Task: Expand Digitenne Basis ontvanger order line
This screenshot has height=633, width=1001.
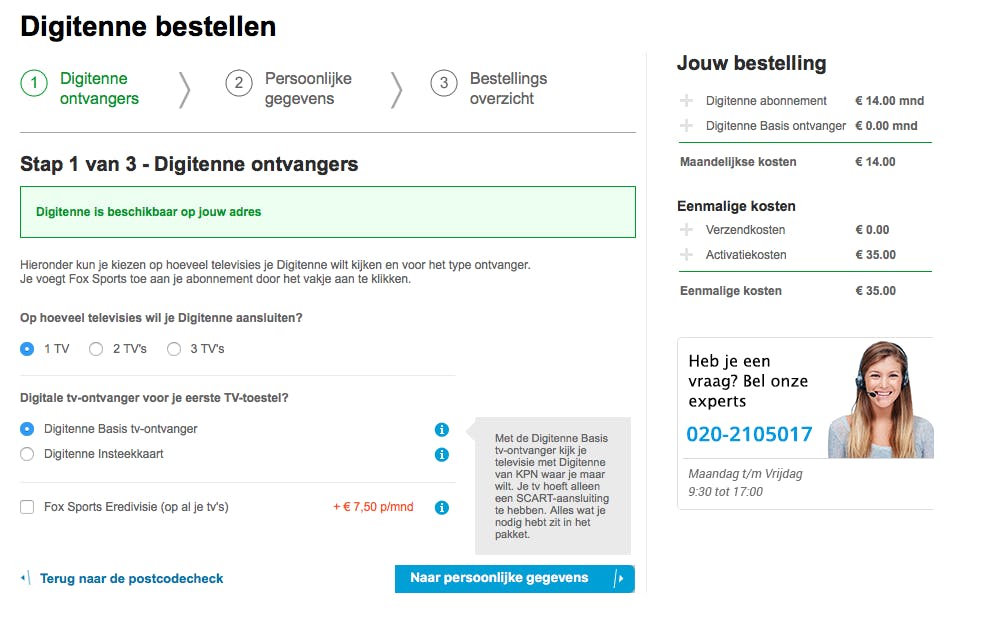Action: tap(686, 126)
